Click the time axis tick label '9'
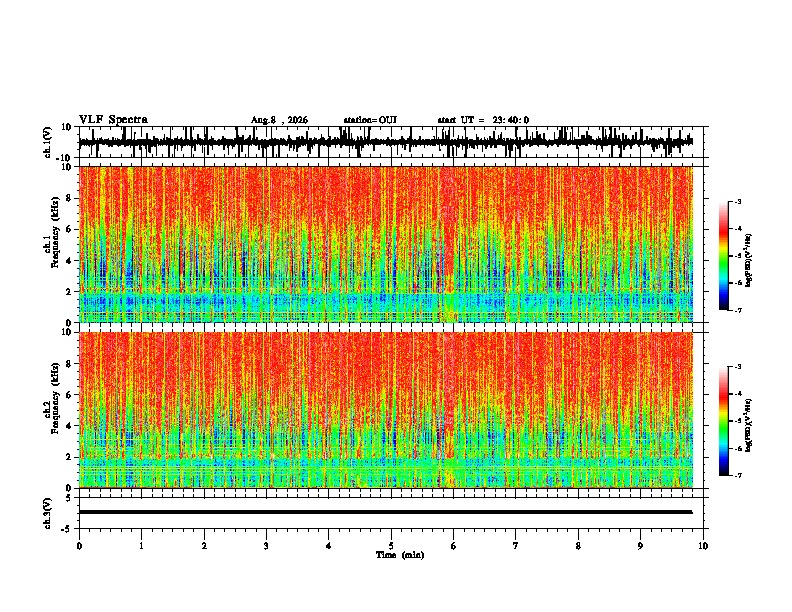 click(640, 546)
